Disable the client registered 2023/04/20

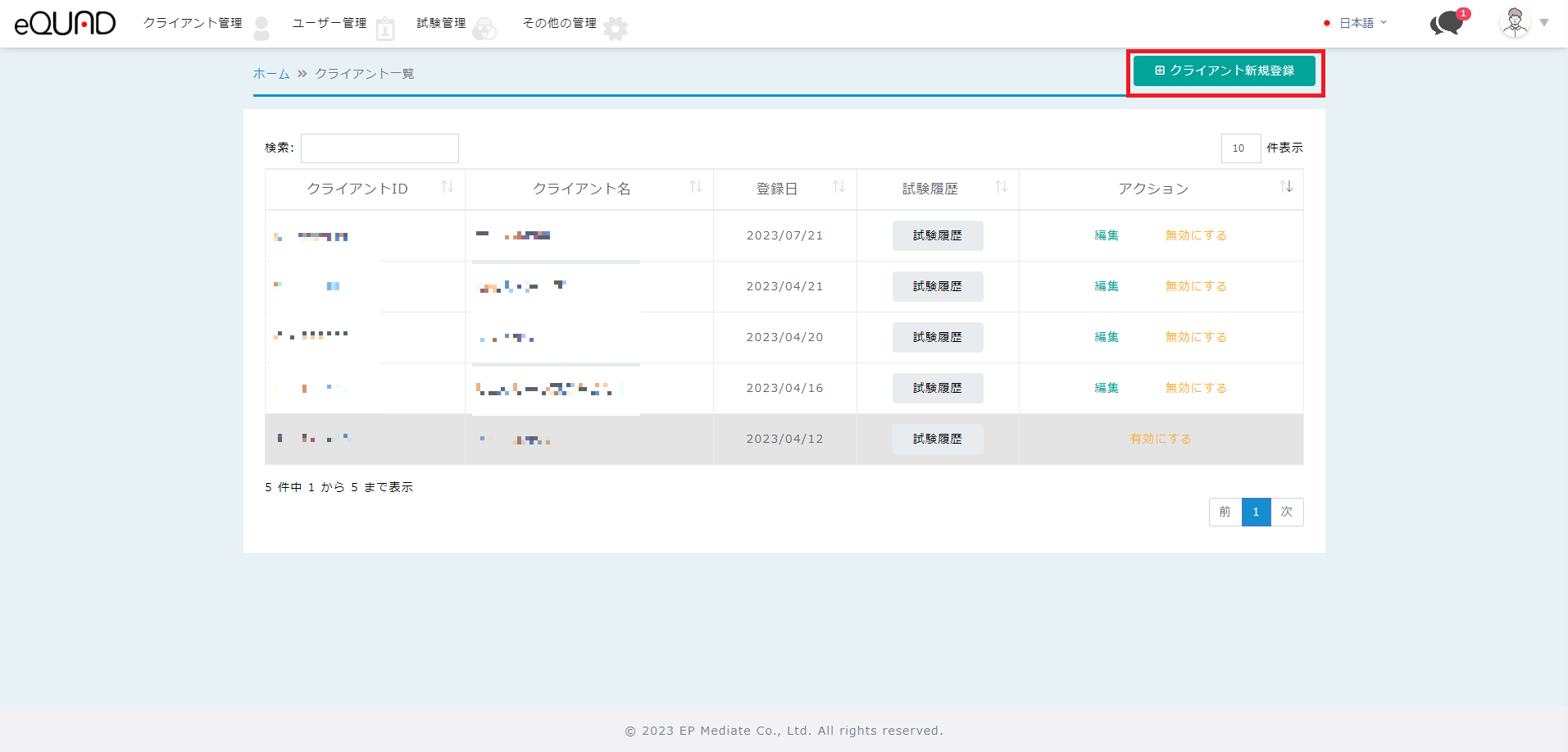(x=1196, y=337)
